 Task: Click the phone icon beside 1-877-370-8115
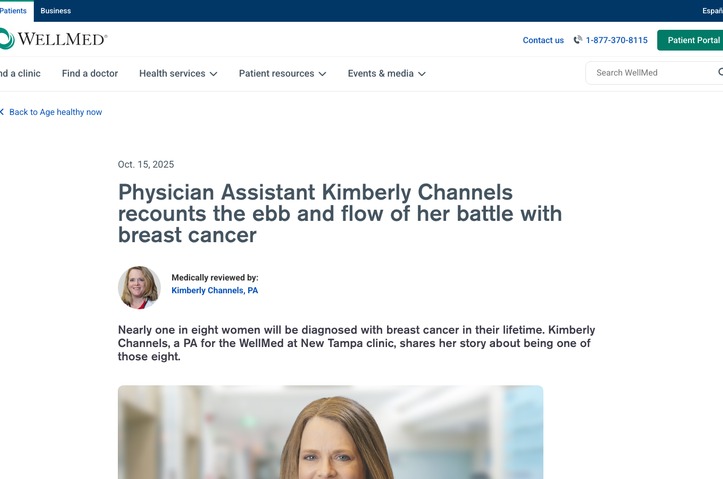pos(577,40)
